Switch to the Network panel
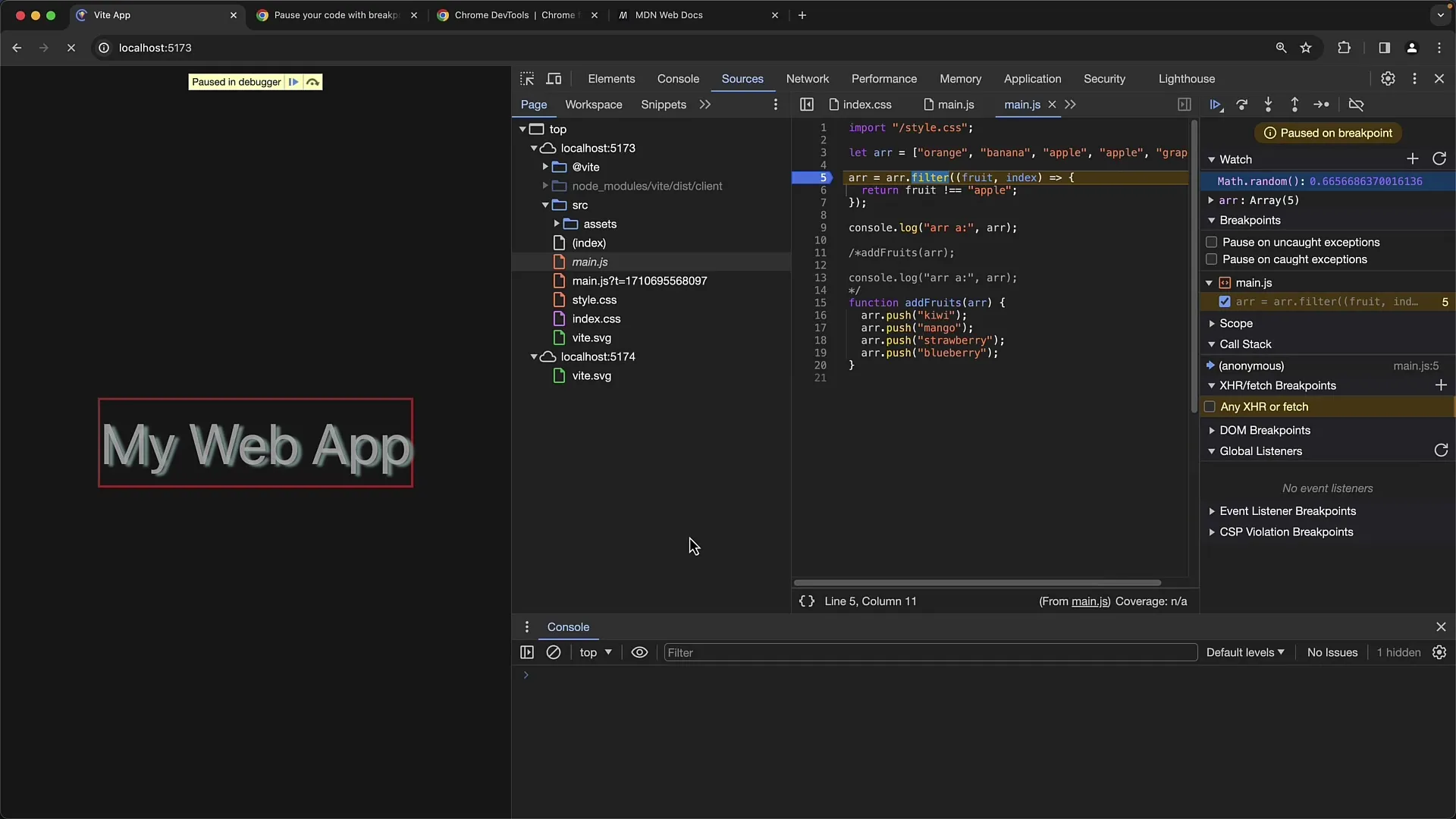 (x=808, y=79)
